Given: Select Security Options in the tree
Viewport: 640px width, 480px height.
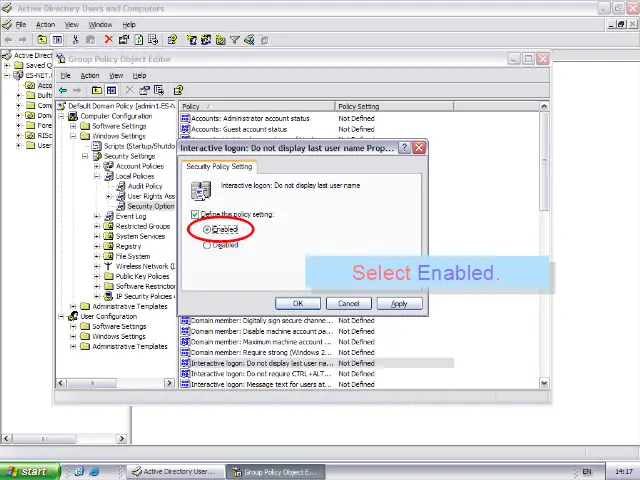Looking at the screenshot, I should point(151,206).
